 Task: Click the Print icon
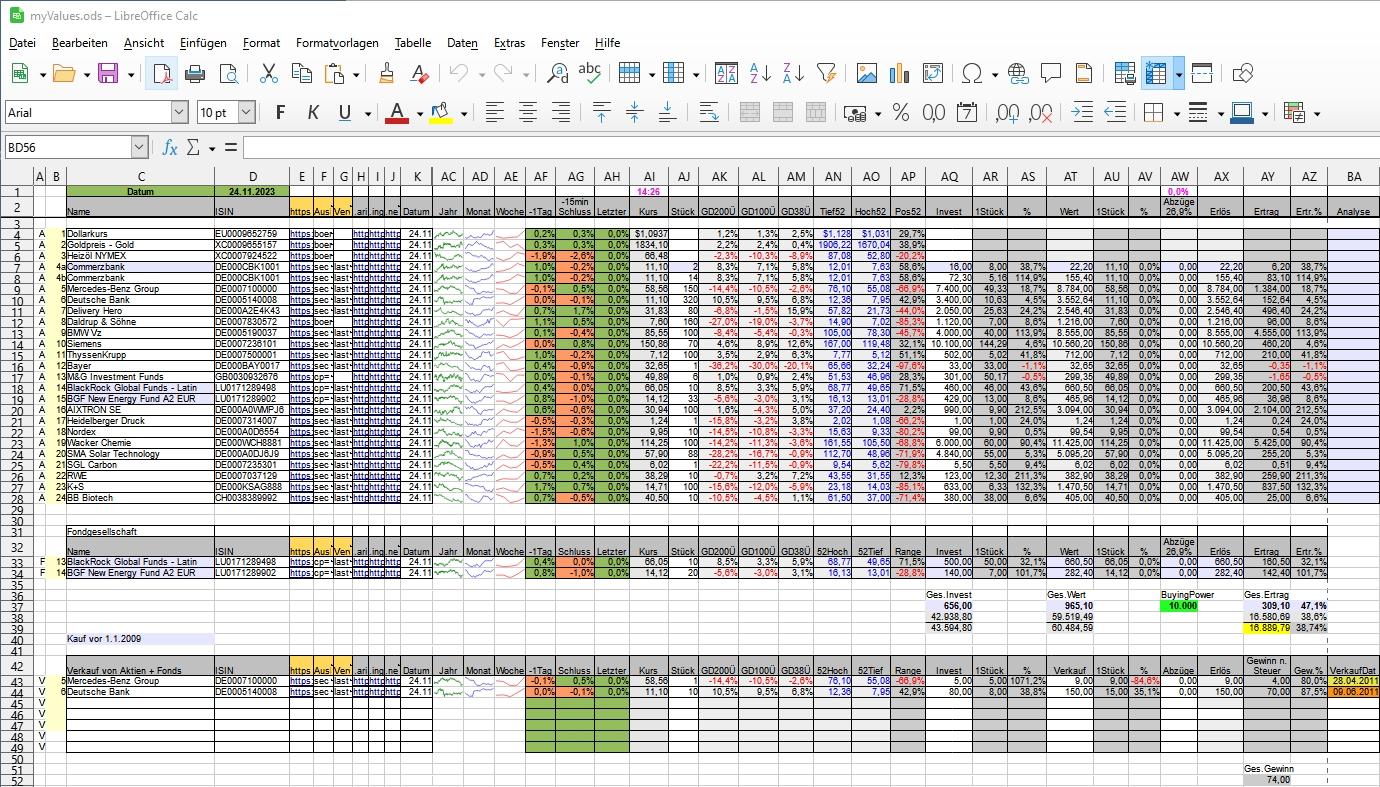point(195,73)
